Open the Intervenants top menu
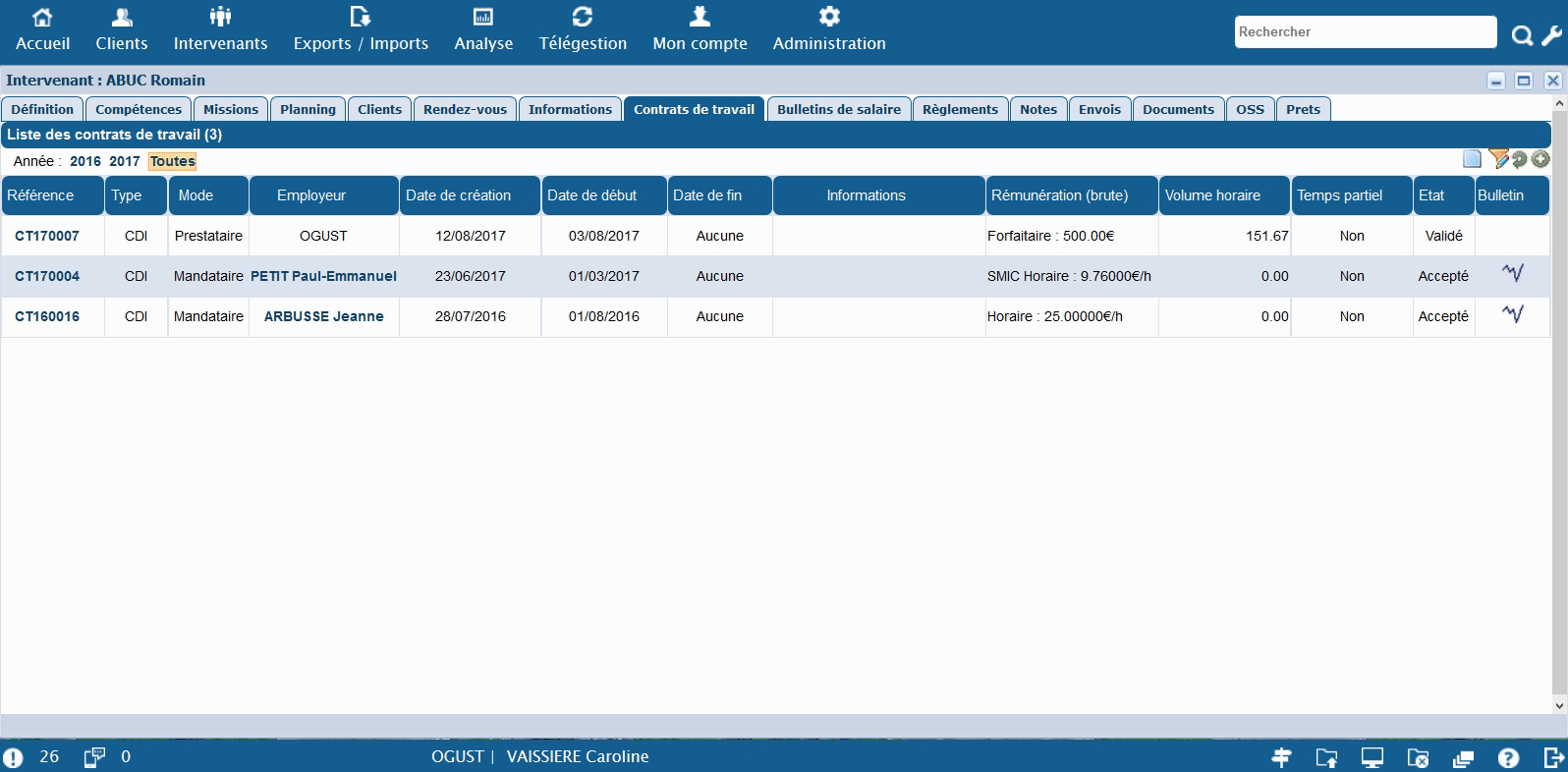 [220, 29]
